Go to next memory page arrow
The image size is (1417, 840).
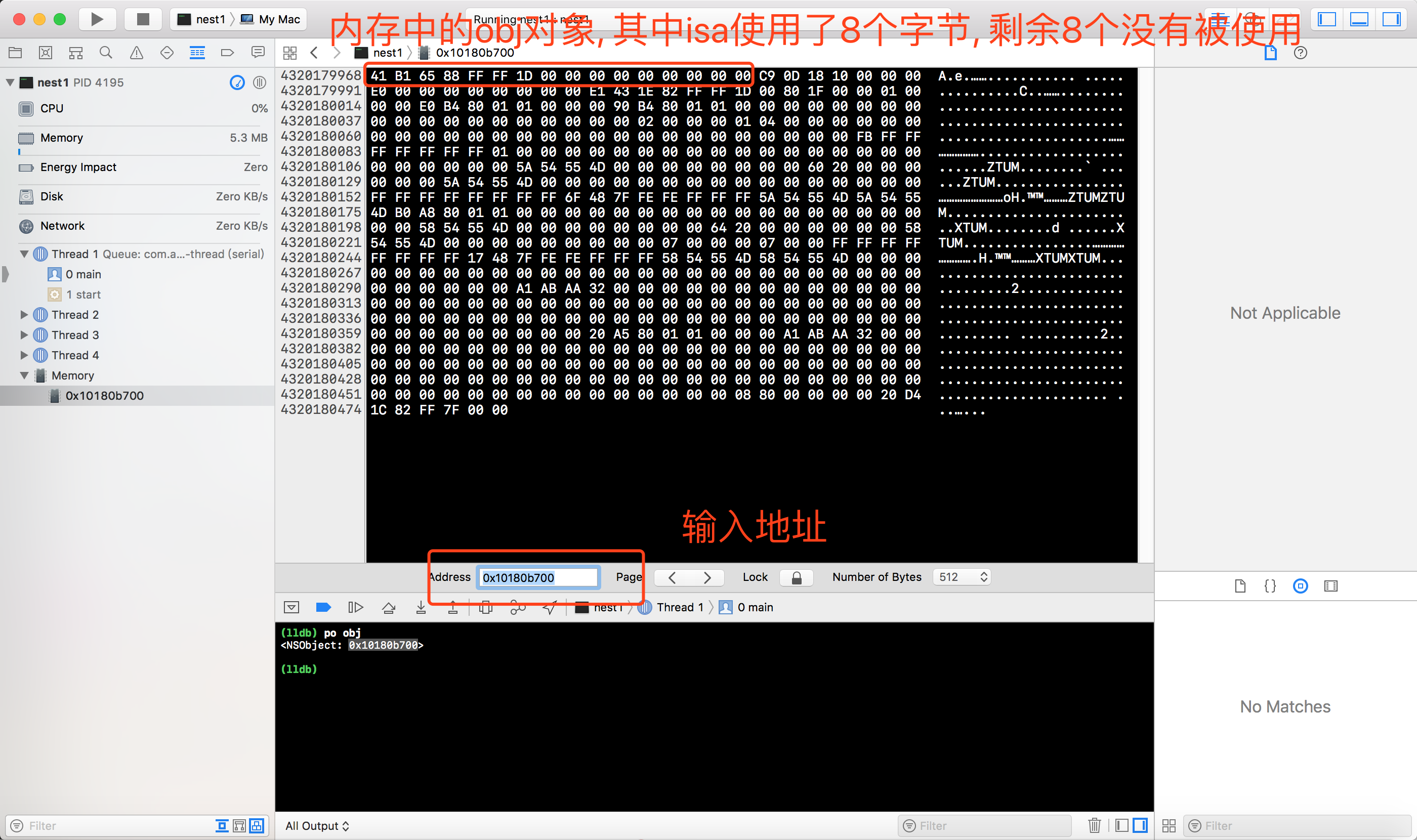click(x=706, y=577)
